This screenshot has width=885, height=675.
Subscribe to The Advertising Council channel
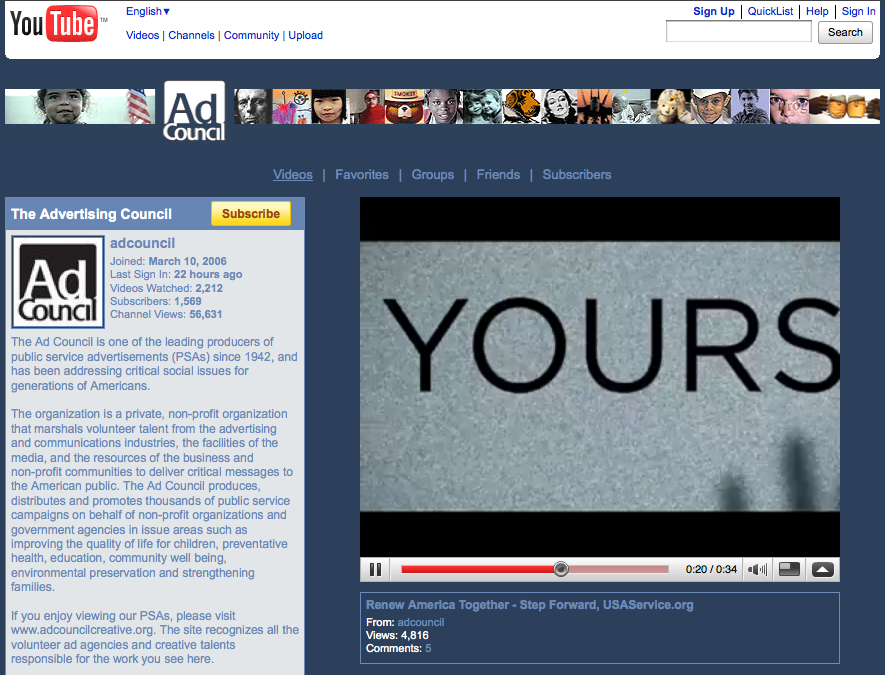point(251,214)
